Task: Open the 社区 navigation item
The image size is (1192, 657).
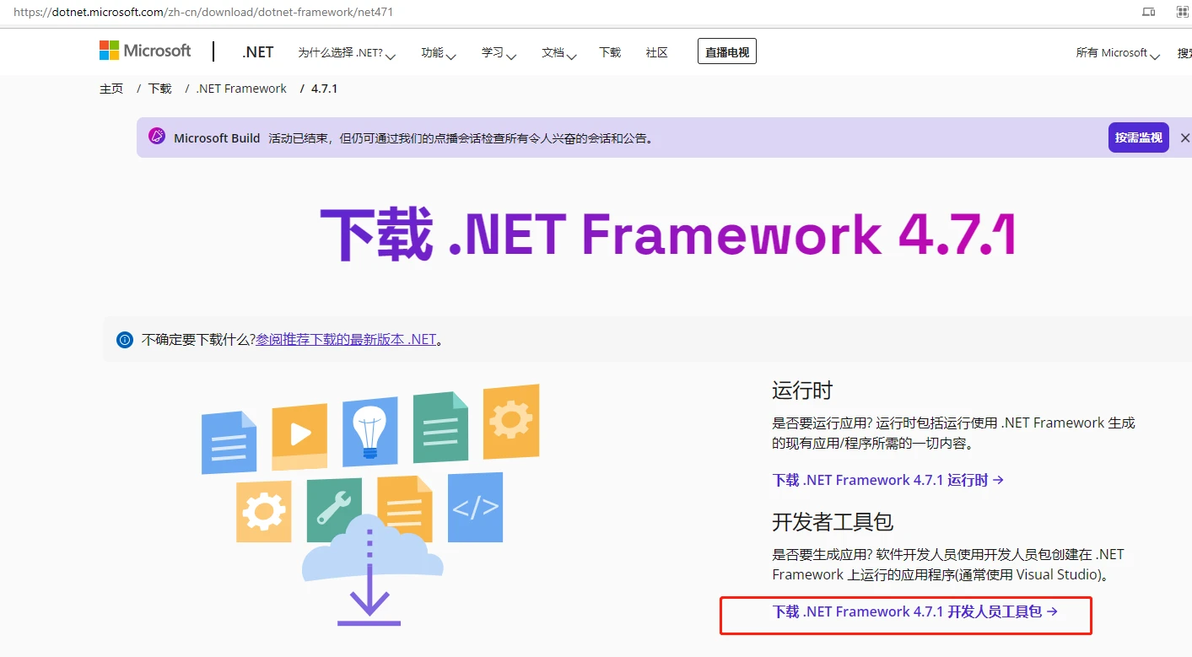Action: click(657, 52)
